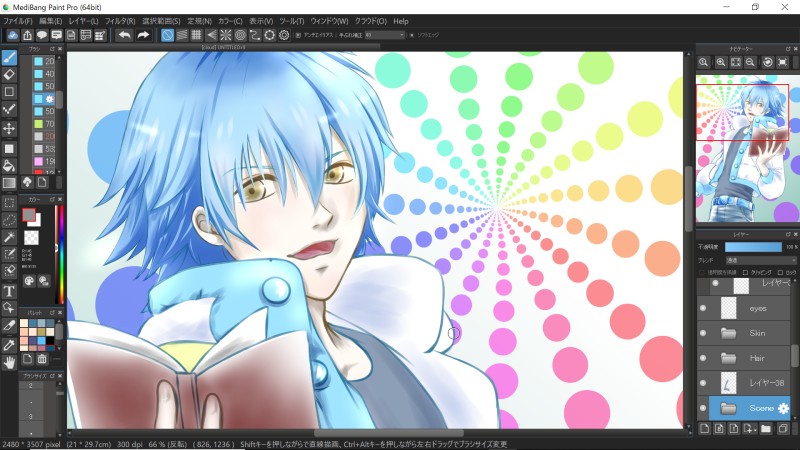The width and height of the screenshot is (800, 450).
Task: Hide the Scene folder layer
Action: [x=703, y=408]
